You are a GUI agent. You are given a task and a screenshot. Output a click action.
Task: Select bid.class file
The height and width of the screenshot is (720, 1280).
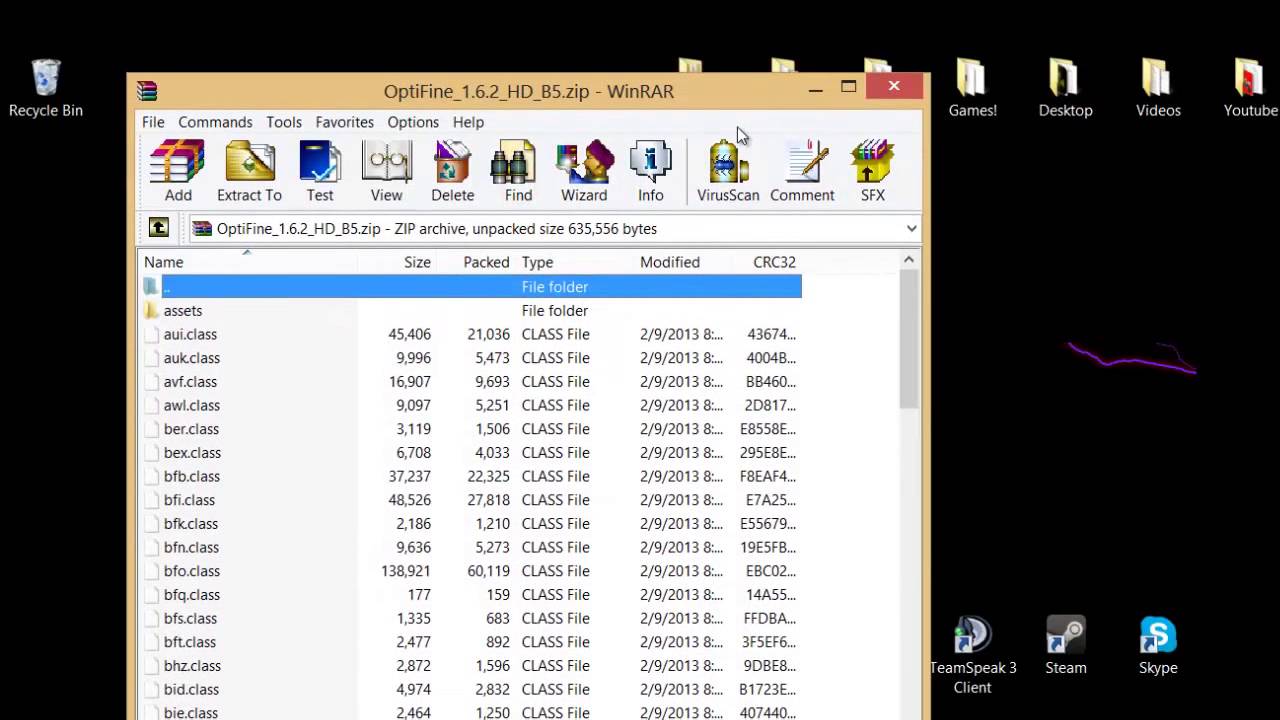pos(191,689)
